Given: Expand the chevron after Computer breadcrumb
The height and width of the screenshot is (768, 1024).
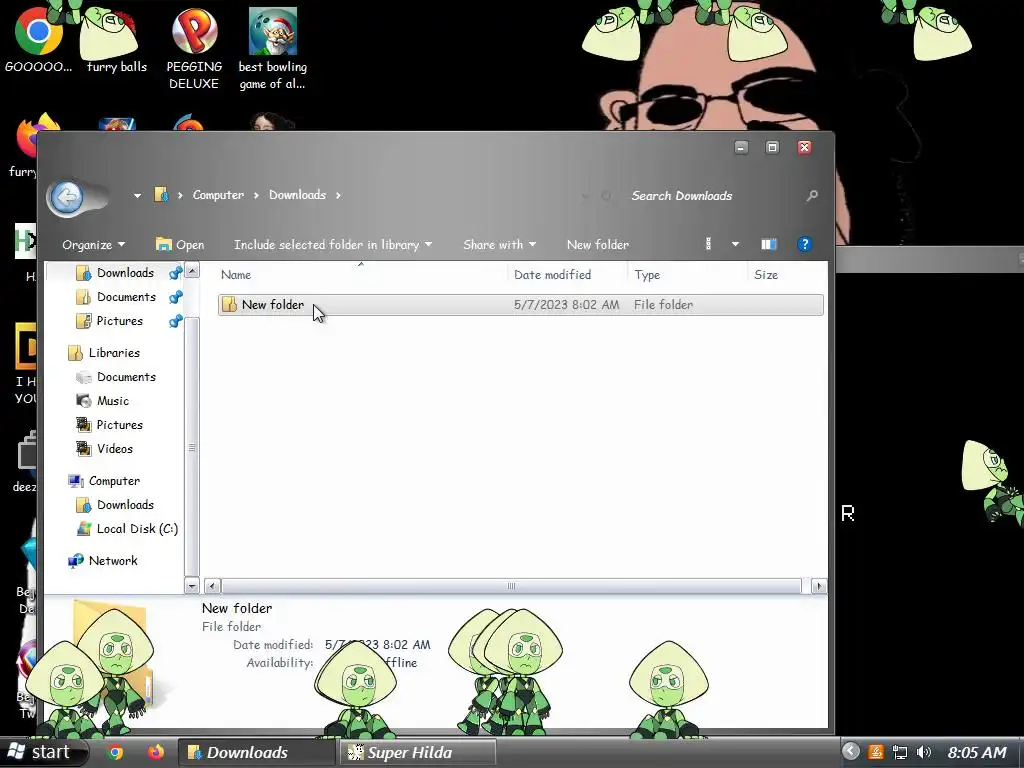Looking at the screenshot, I should (256, 195).
